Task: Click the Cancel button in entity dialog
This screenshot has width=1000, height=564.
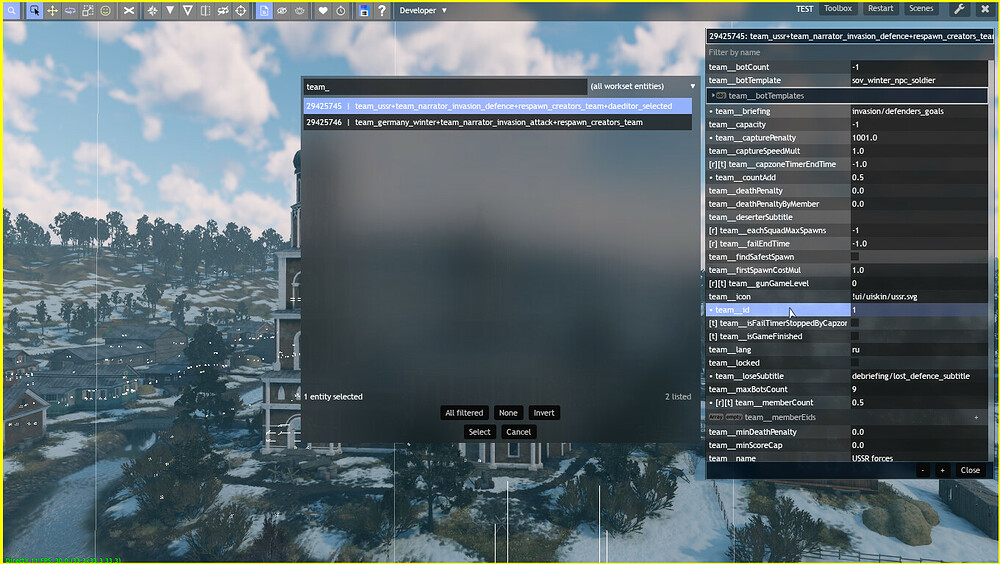Action: coord(519,432)
